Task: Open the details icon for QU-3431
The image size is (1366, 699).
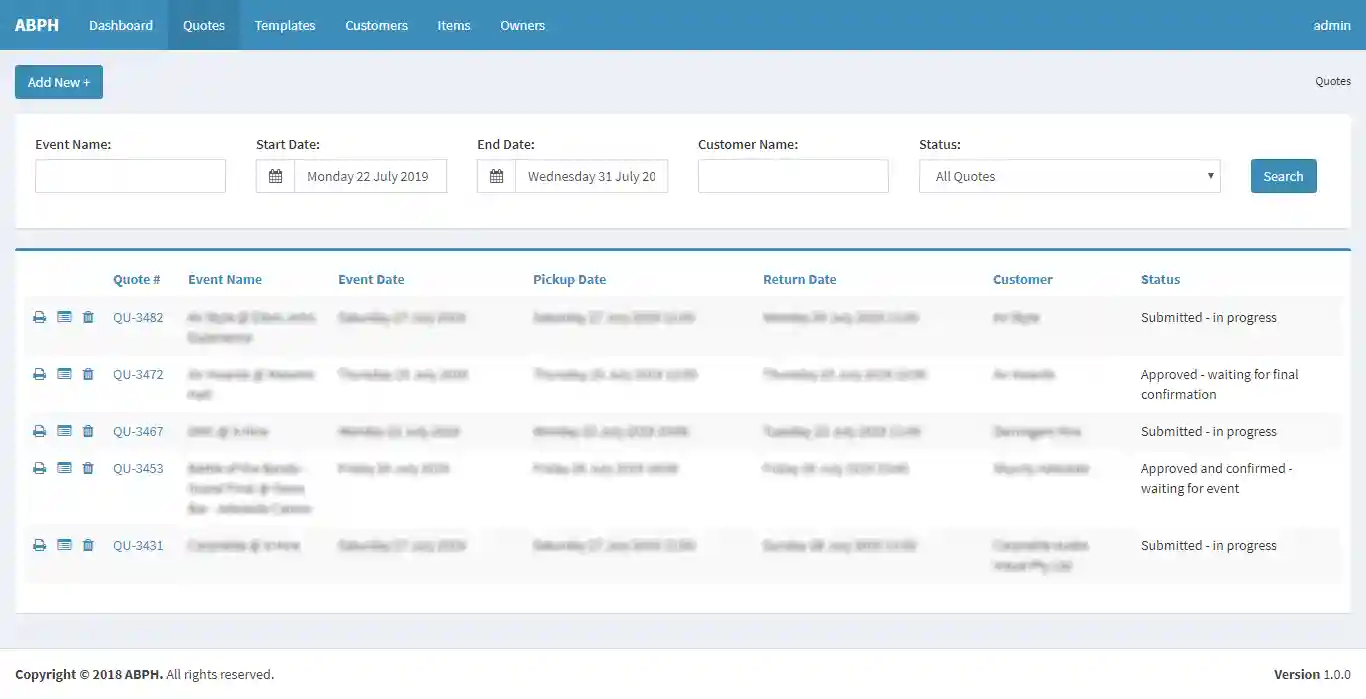Action: 64,546
